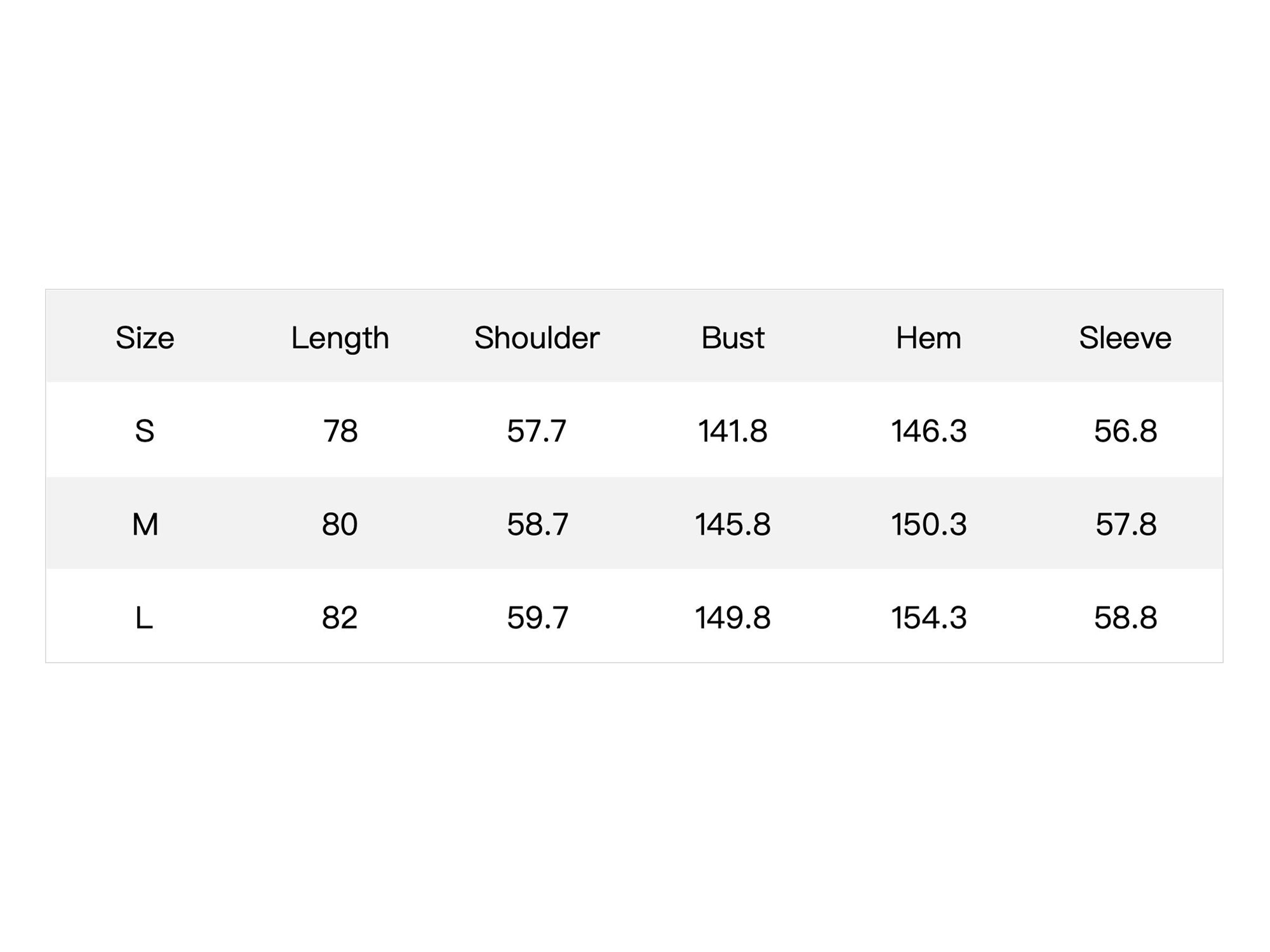Click bust value 141.8
Screen dimensions: 1270x952
[733, 431]
